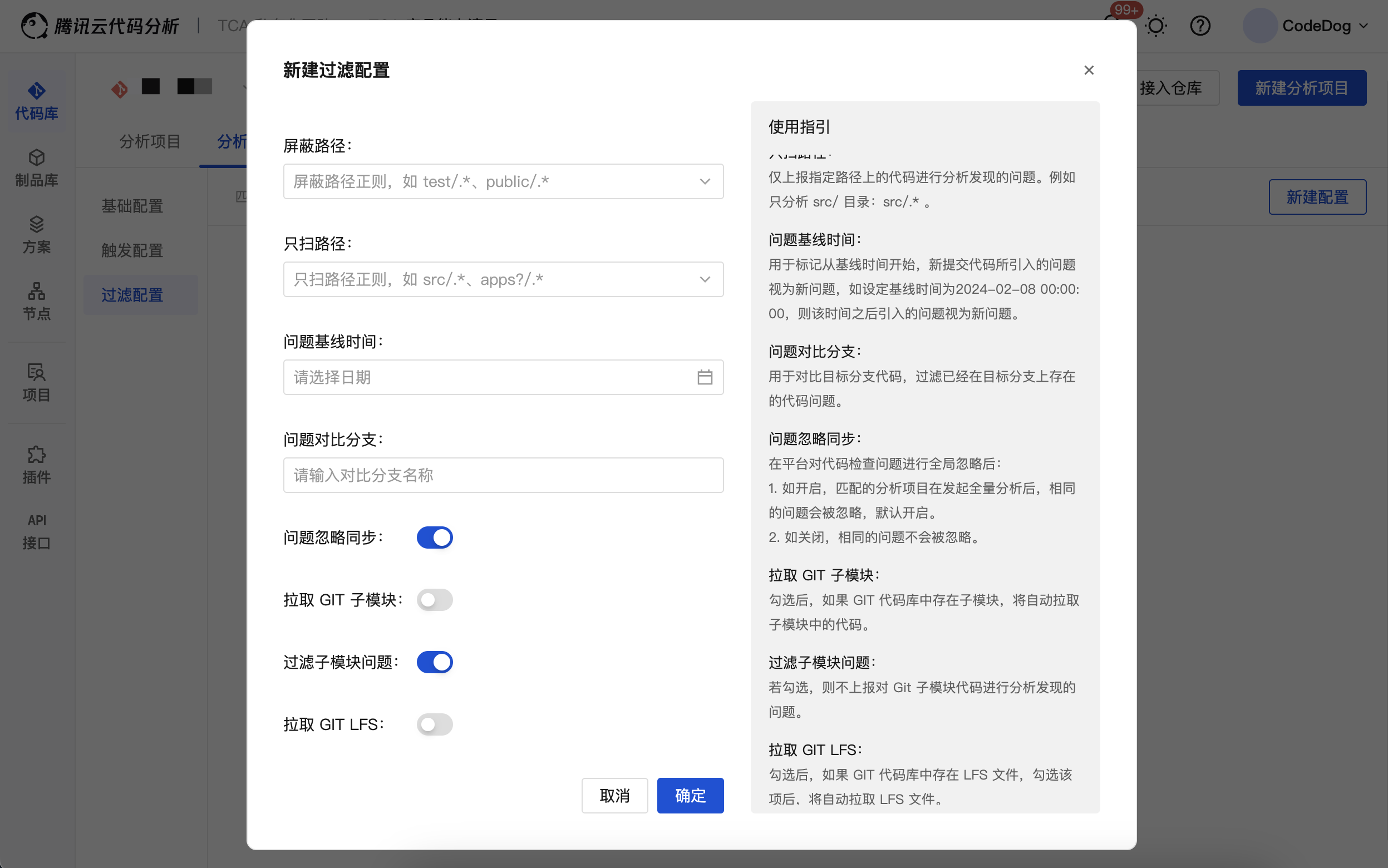Screen dimensions: 1388x868
Task: Click the 问题对比分支 input field
Action: pos(503,475)
